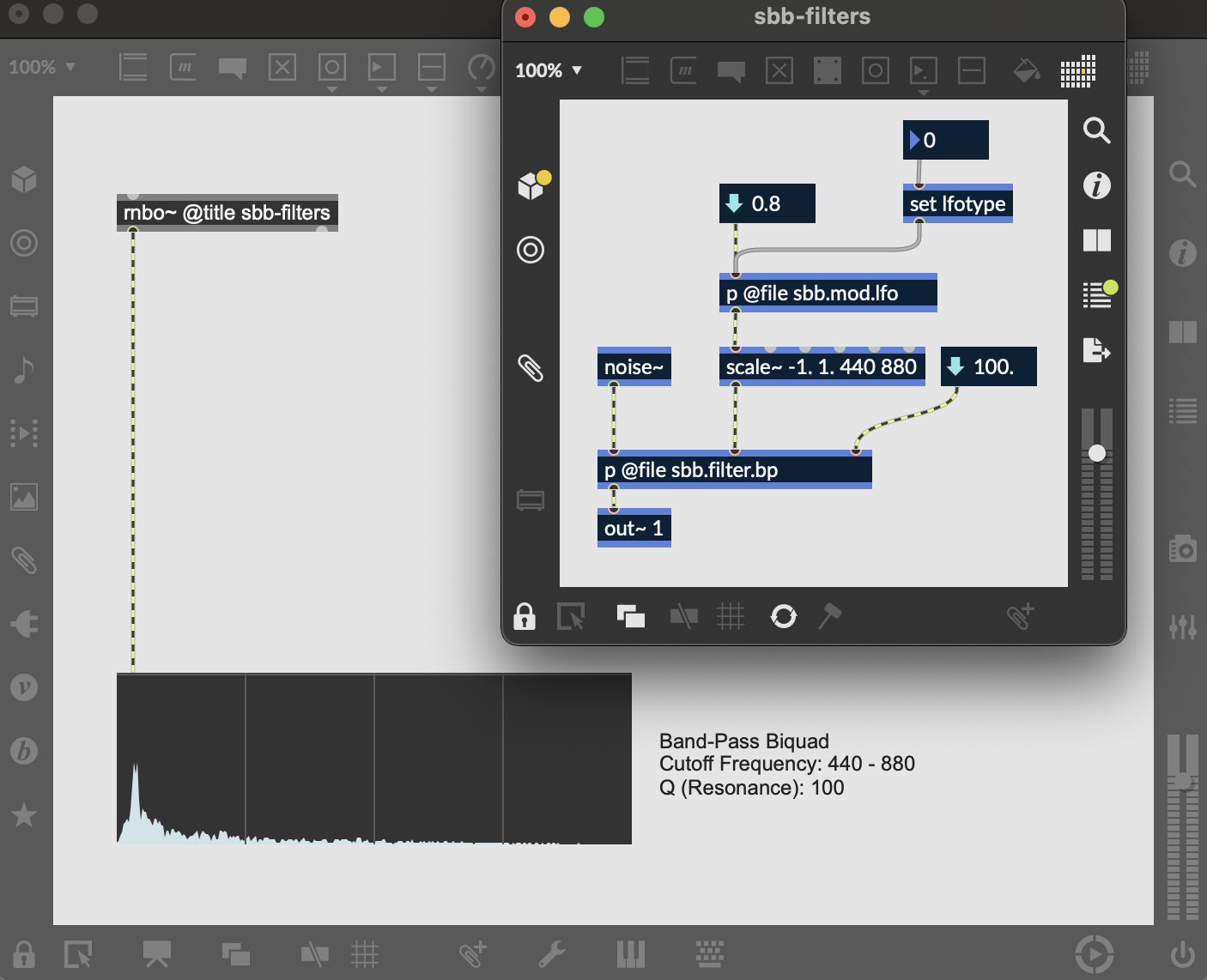Open search in sbb-filters right sidebar
1207x980 pixels.
[1096, 130]
